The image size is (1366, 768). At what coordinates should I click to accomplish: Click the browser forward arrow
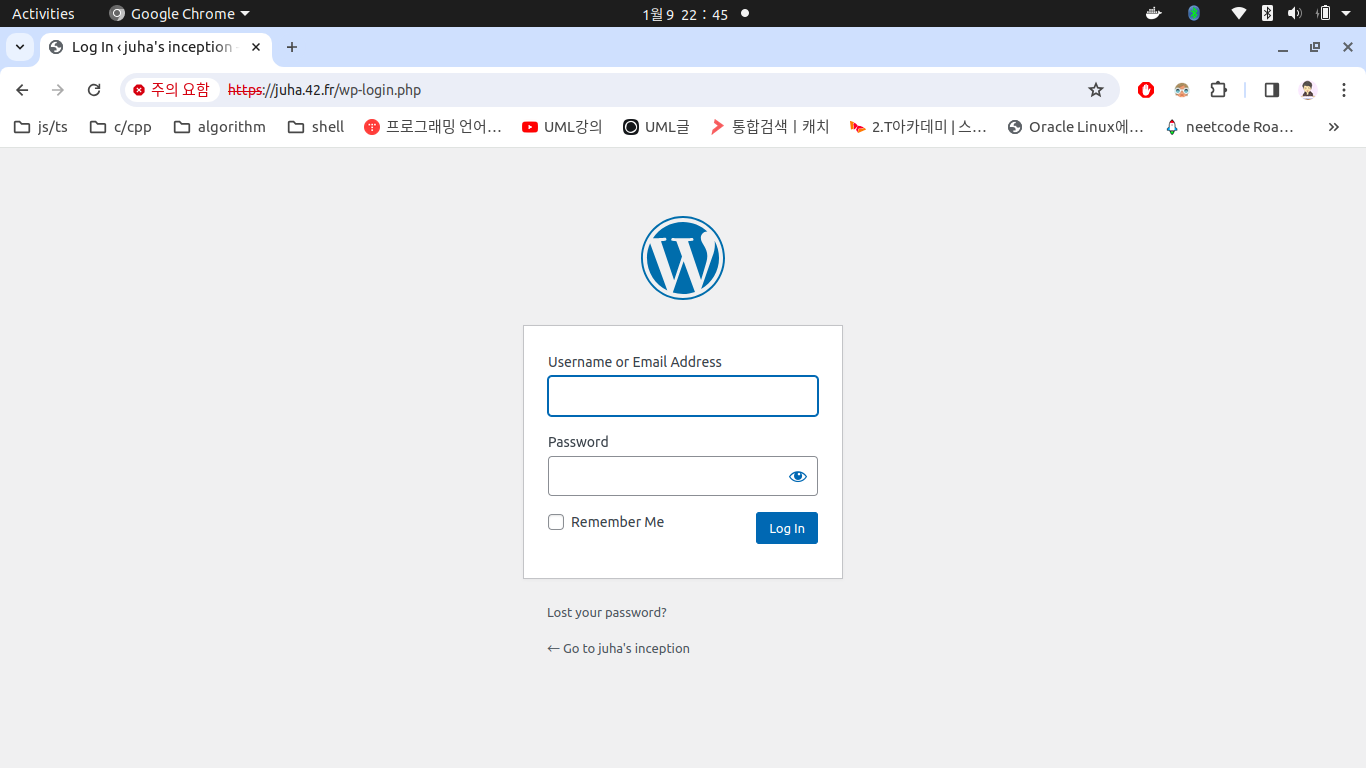(58, 90)
